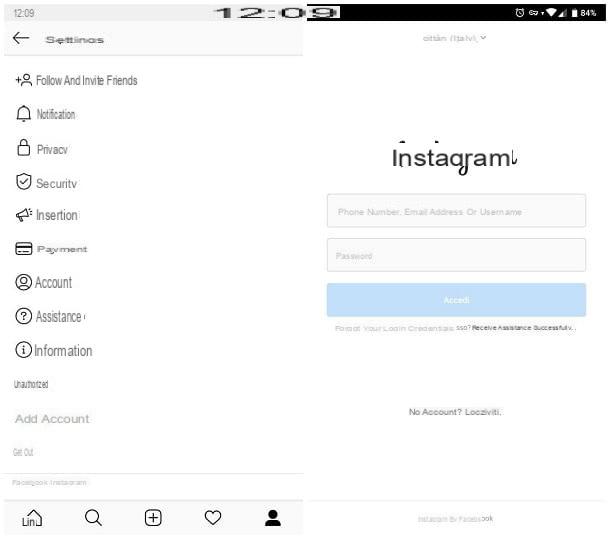The width and height of the screenshot is (610, 539).
Task: Click the Phone Number, Email or Username field
Action: (x=456, y=211)
